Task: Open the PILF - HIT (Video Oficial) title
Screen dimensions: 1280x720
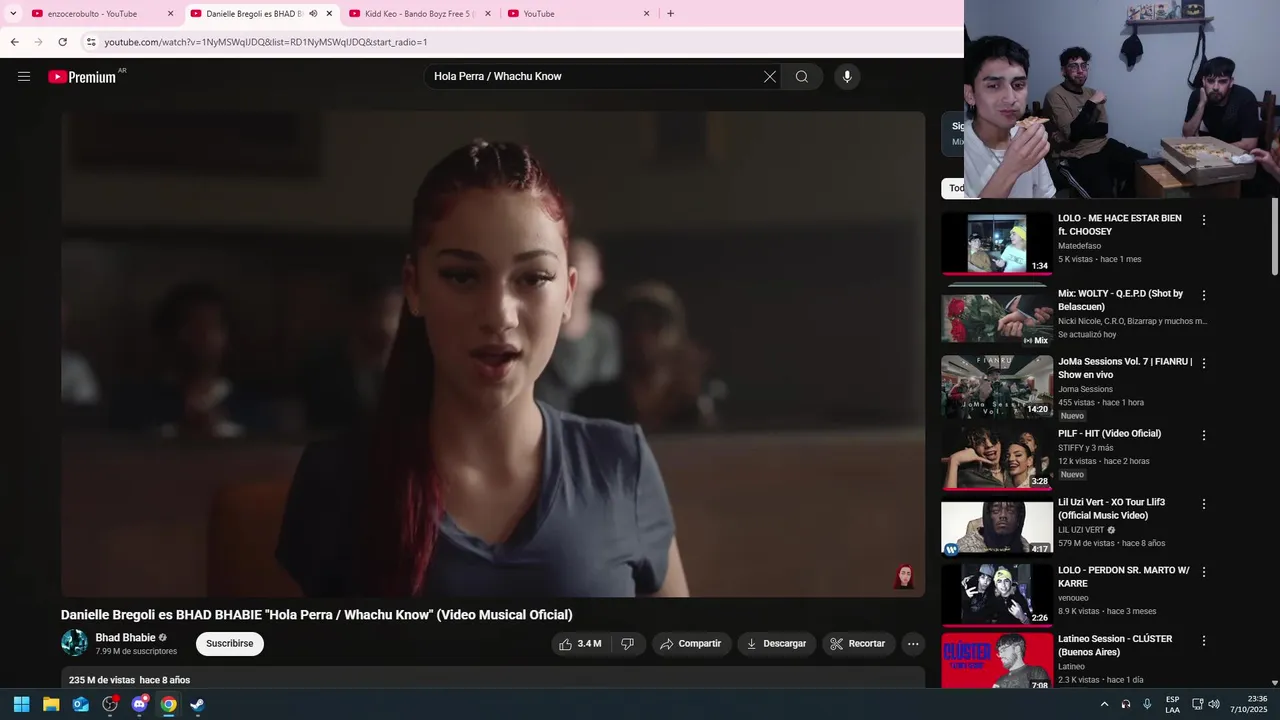Action: click(1110, 434)
